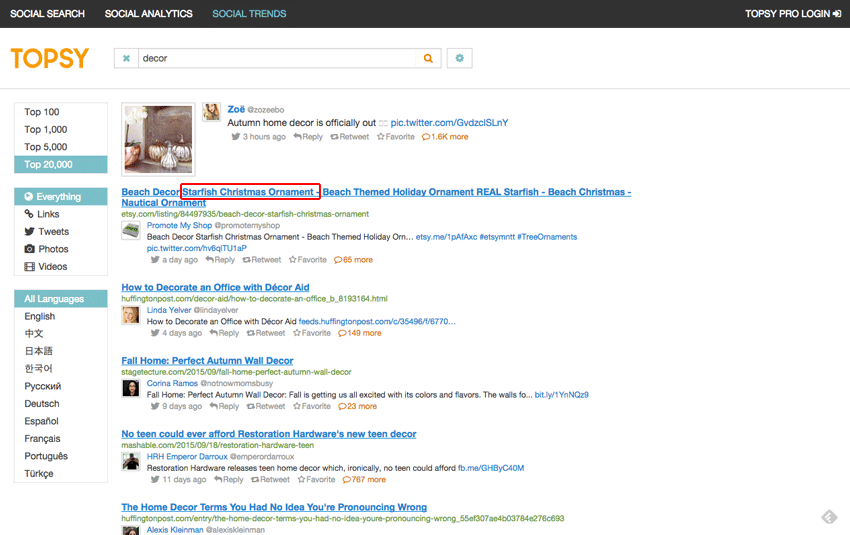The height and width of the screenshot is (535, 850).
Task: Show 767 more tweets
Action: point(364,479)
